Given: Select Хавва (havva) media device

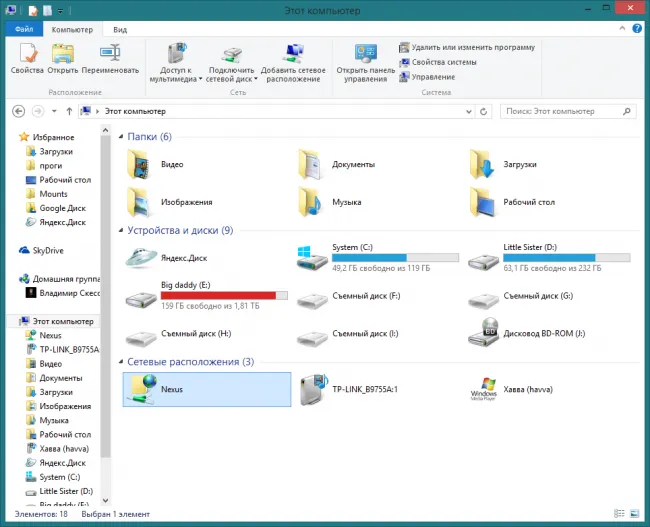Looking at the screenshot, I should (x=511, y=389).
